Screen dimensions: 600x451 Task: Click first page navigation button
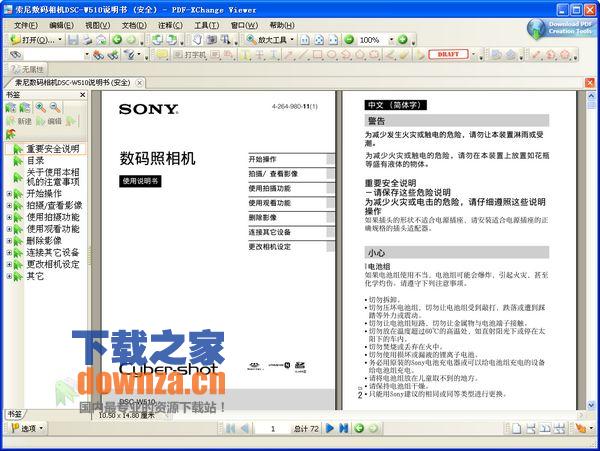pos(231,429)
